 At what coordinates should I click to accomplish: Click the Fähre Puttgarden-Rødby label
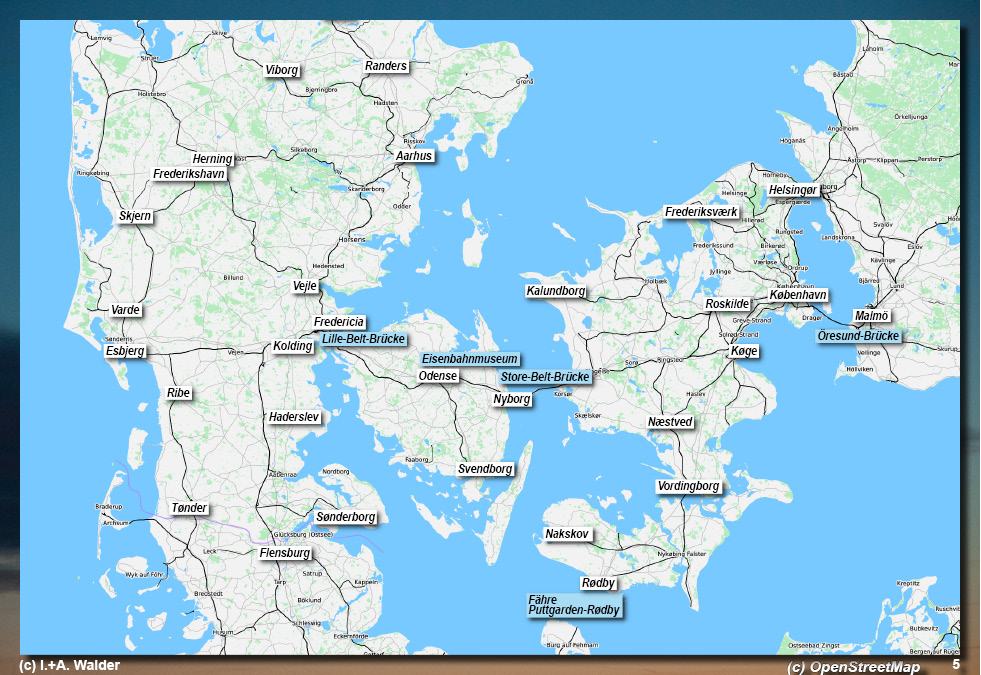[x=574, y=605]
